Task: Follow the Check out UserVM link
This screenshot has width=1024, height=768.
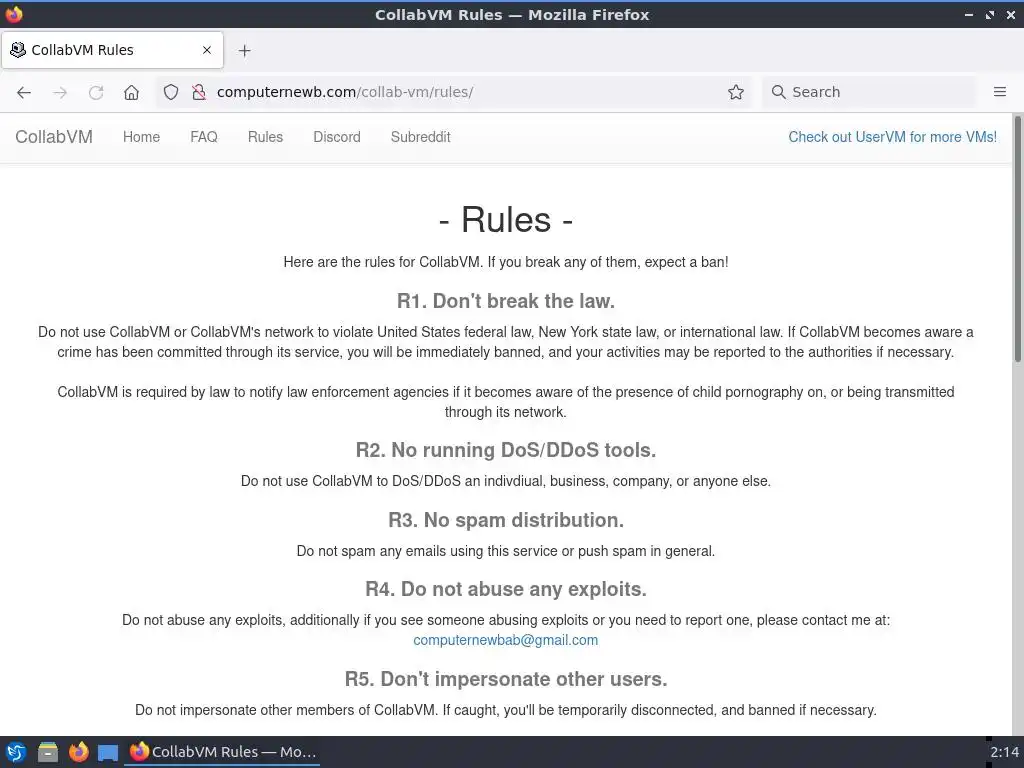Action: pos(893,137)
